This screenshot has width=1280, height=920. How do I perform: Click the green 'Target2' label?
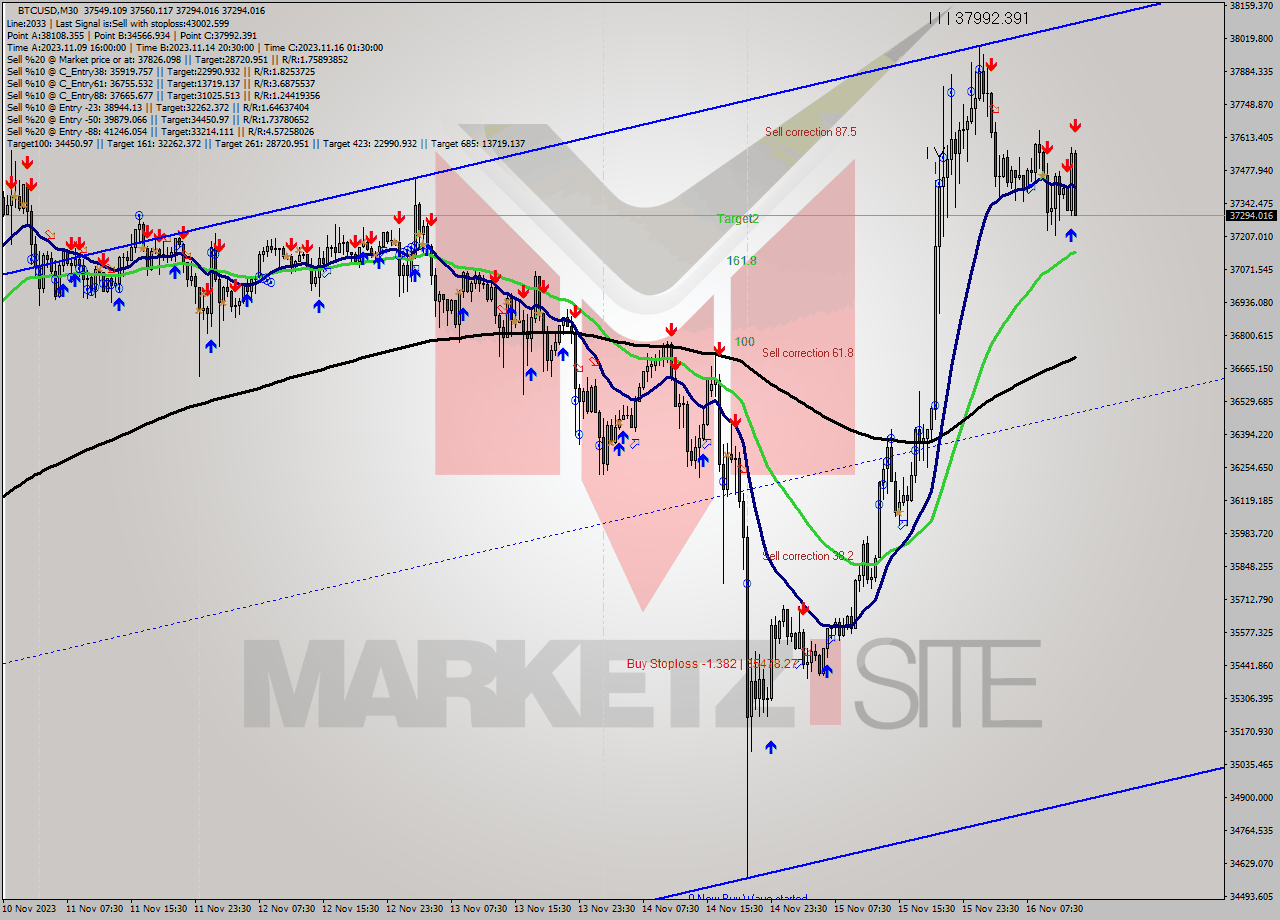[738, 218]
